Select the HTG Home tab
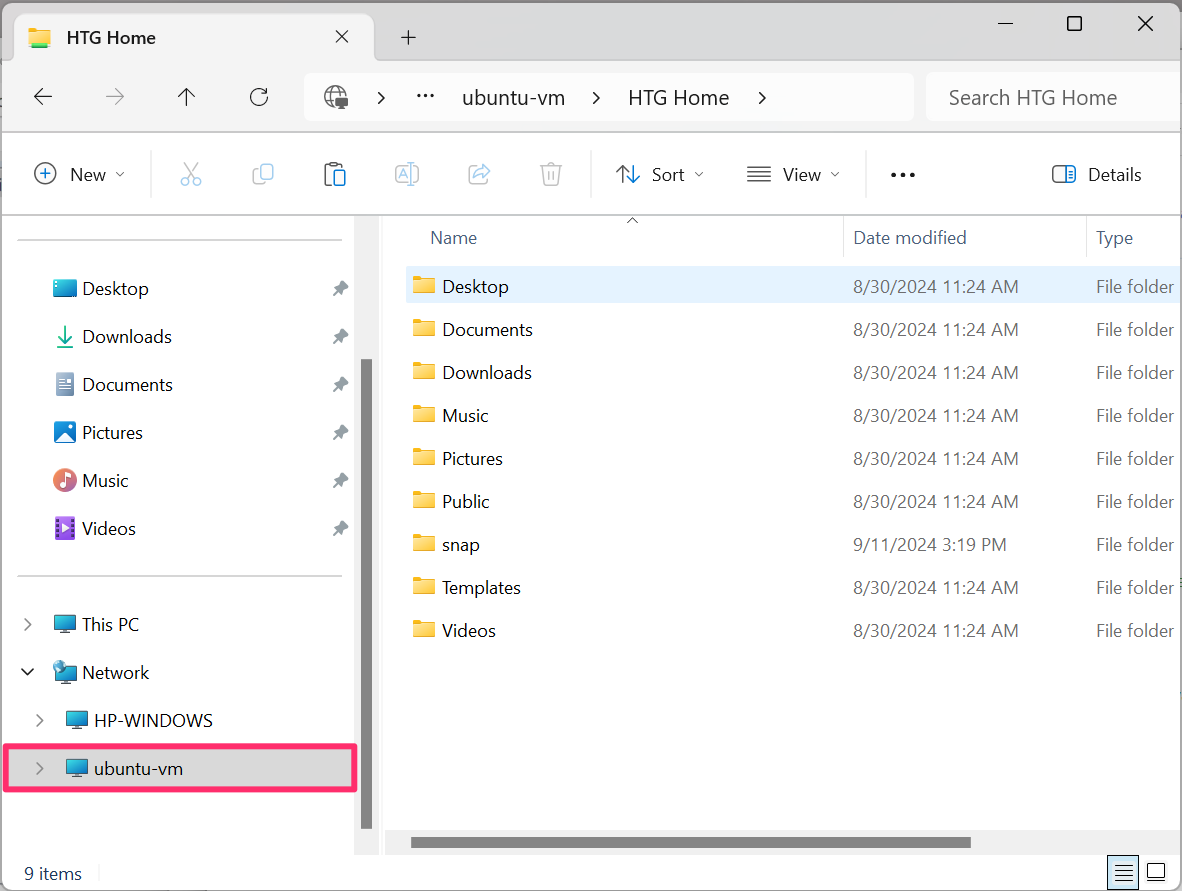1182x891 pixels. pyautogui.click(x=192, y=38)
